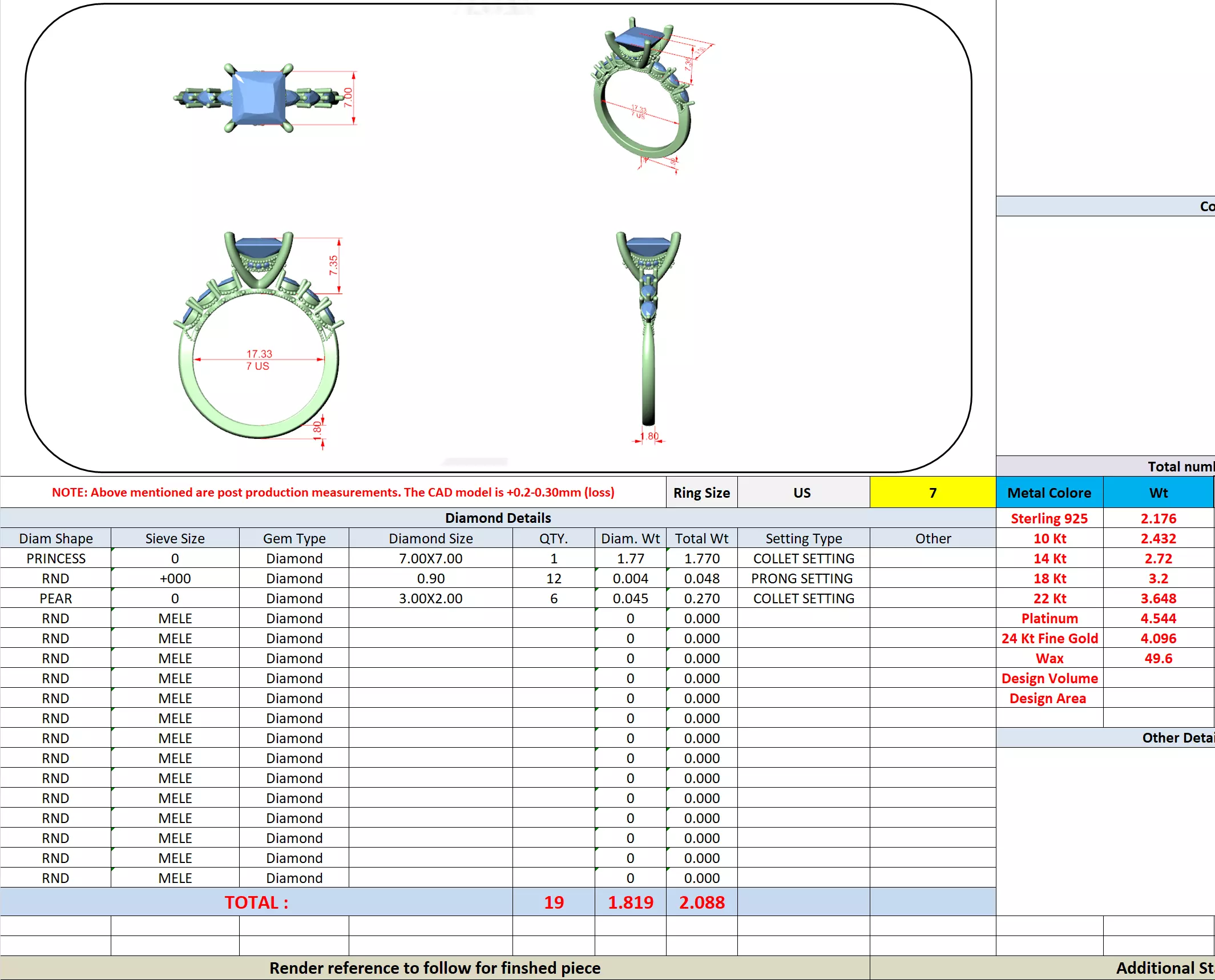
Task: Click the front-view ring render with 17.33 dimension
Action: pyautogui.click(x=259, y=337)
